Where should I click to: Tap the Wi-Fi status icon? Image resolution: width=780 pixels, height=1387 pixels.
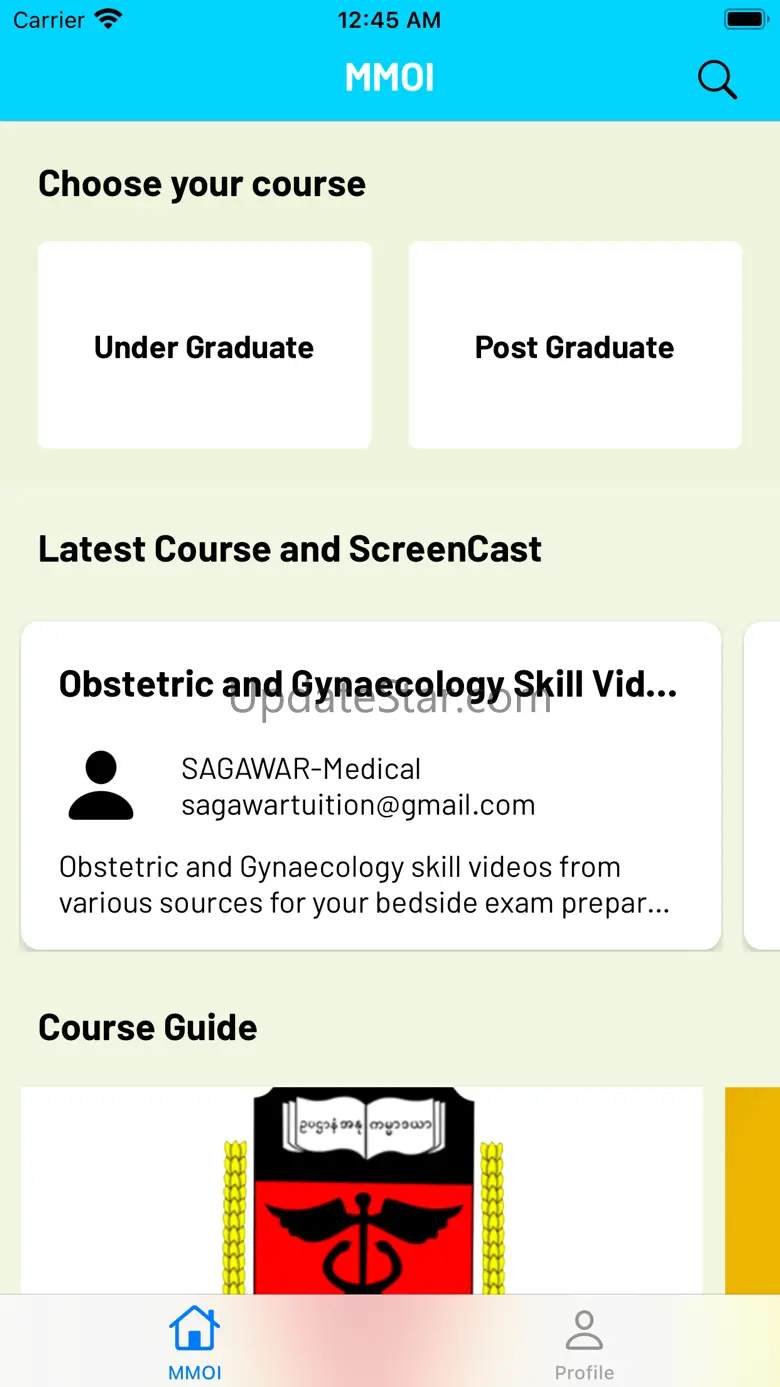coord(107,19)
